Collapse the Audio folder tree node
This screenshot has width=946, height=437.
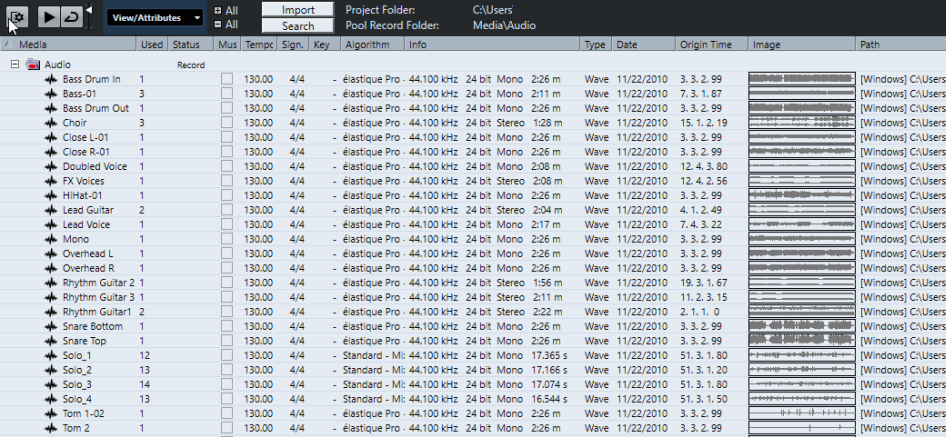(14, 64)
